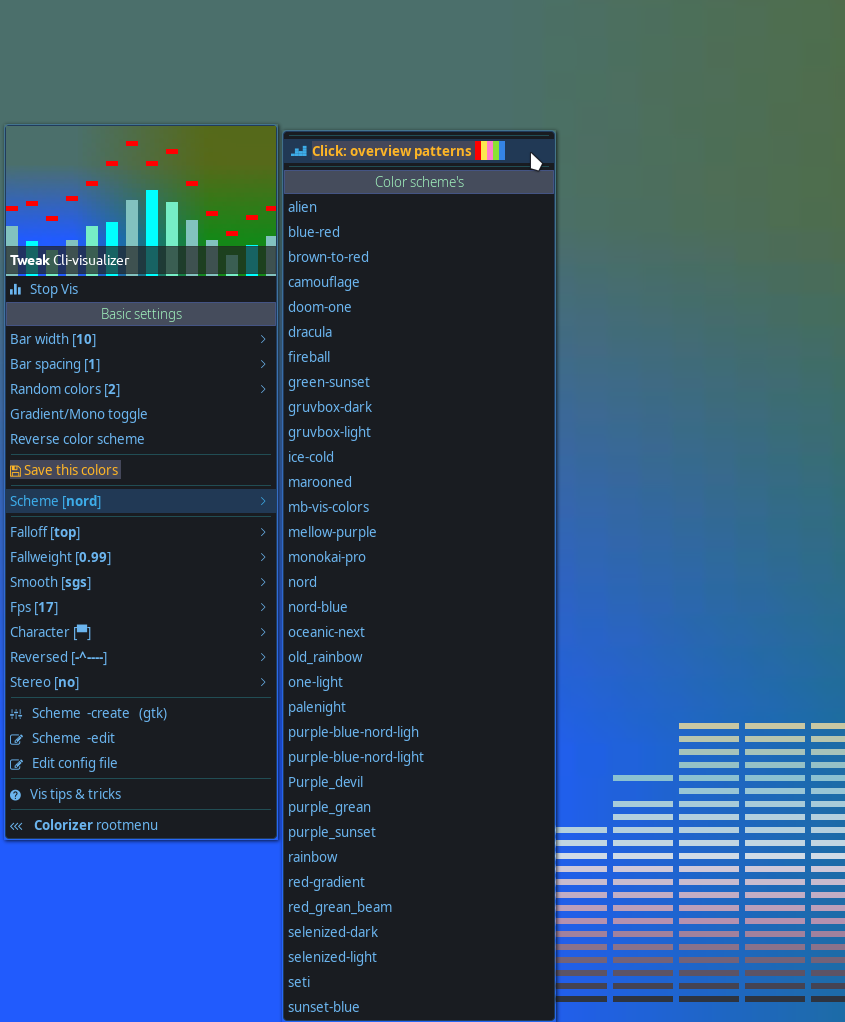Choose the gruvbox-dark scheme
Viewport: 845px width, 1022px height.
click(x=330, y=407)
